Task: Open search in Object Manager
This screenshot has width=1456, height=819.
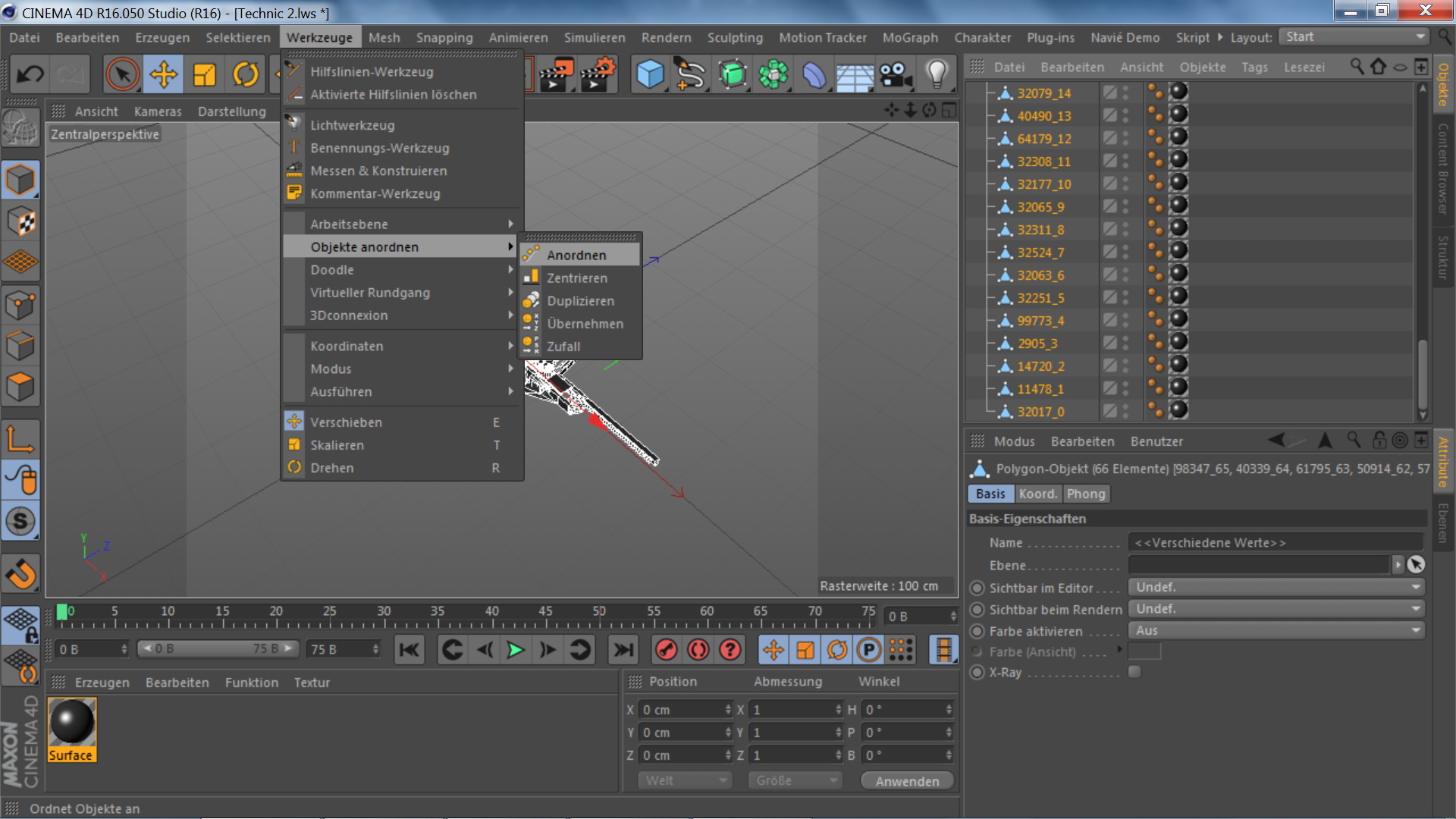Action: tap(1357, 67)
